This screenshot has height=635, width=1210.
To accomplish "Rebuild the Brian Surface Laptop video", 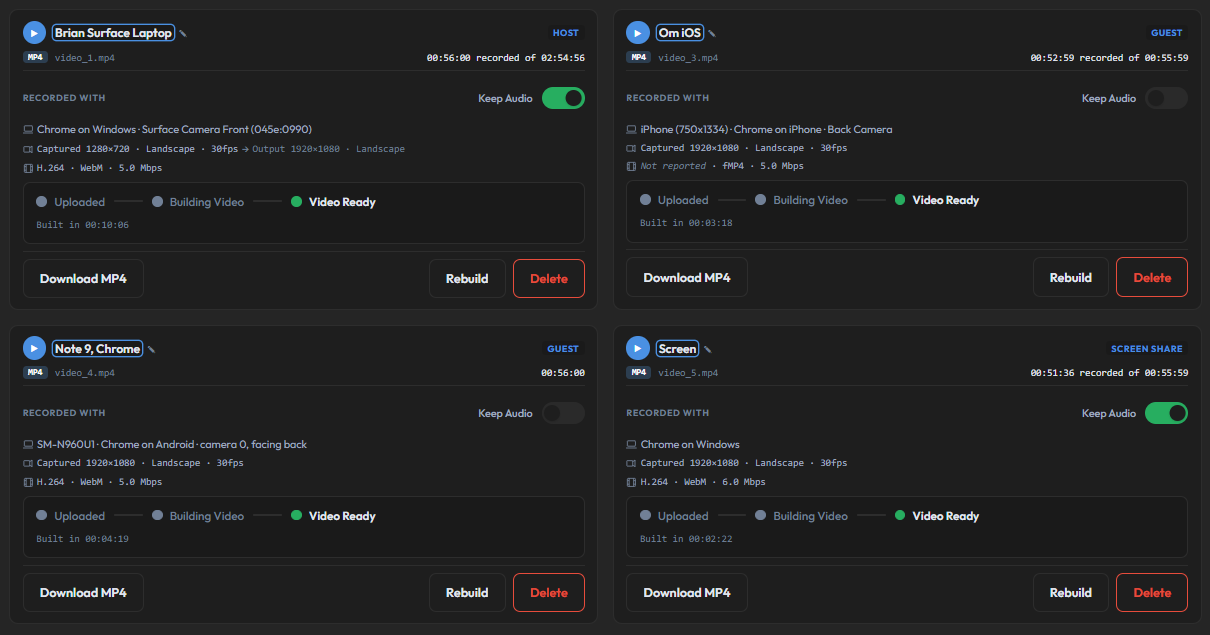I will pyautogui.click(x=467, y=278).
